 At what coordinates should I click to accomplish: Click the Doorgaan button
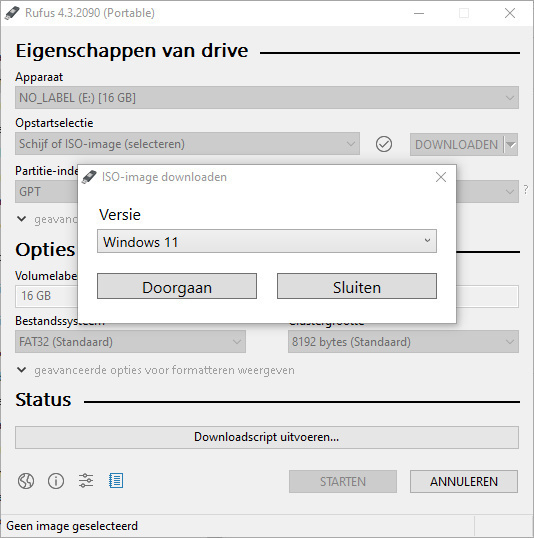pos(177,286)
